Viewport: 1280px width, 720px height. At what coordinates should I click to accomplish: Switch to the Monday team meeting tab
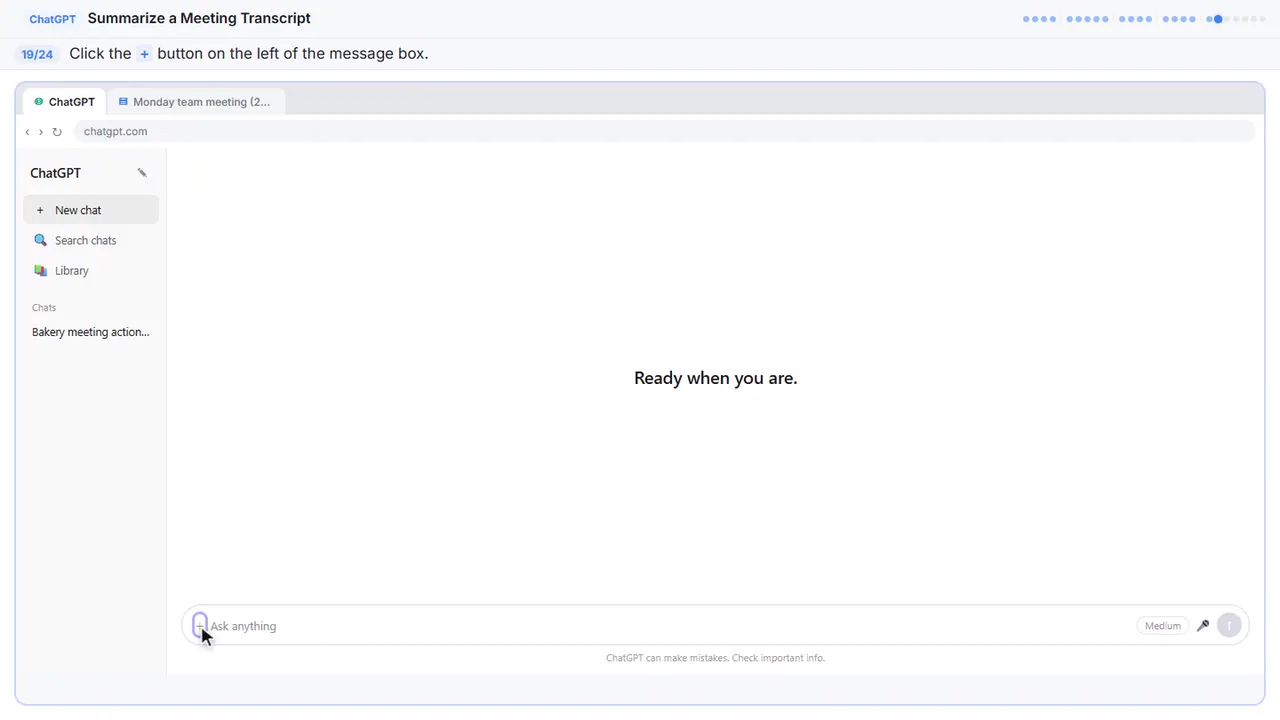pyautogui.click(x=194, y=102)
